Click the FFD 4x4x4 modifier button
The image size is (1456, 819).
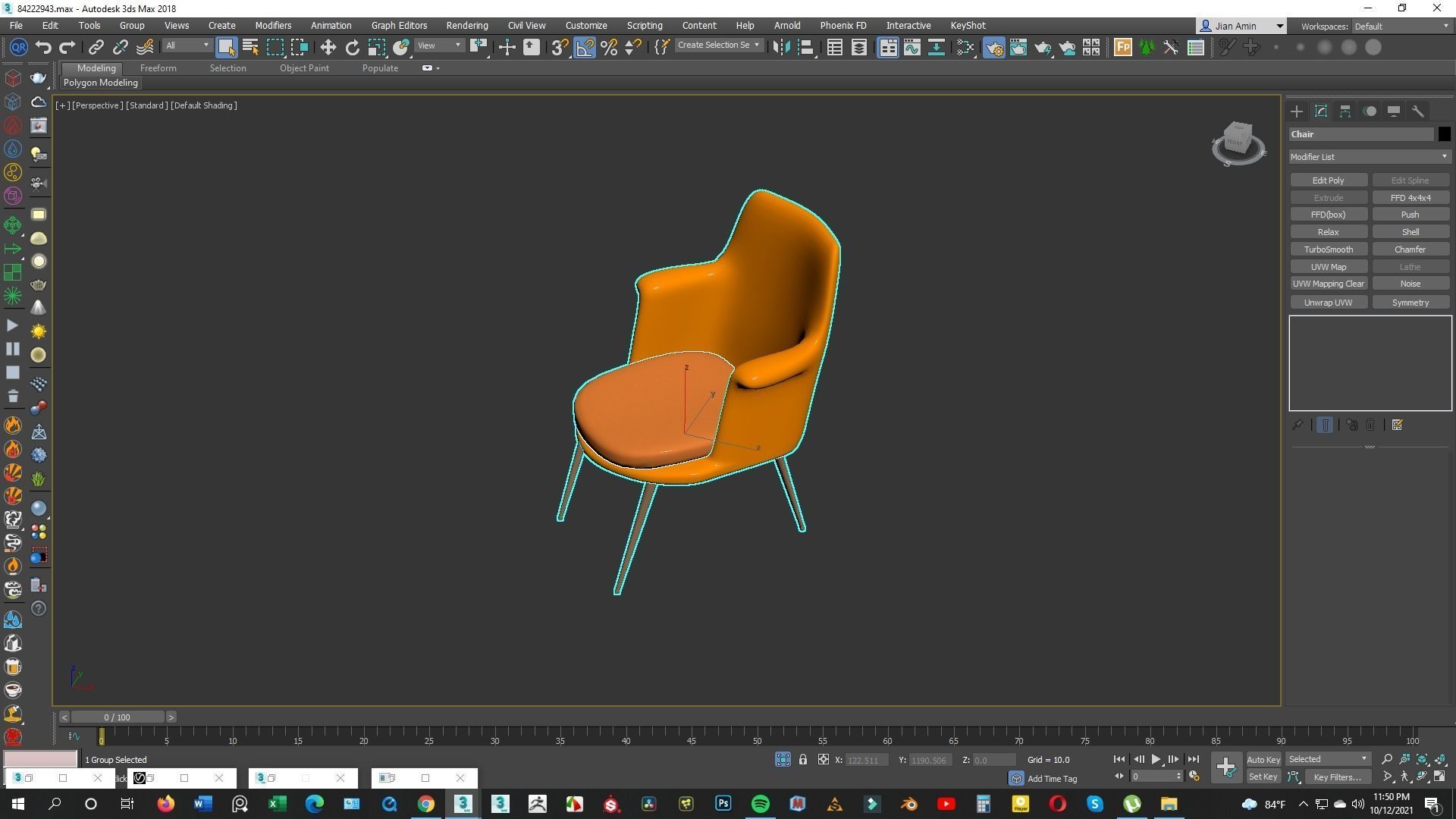tap(1410, 198)
